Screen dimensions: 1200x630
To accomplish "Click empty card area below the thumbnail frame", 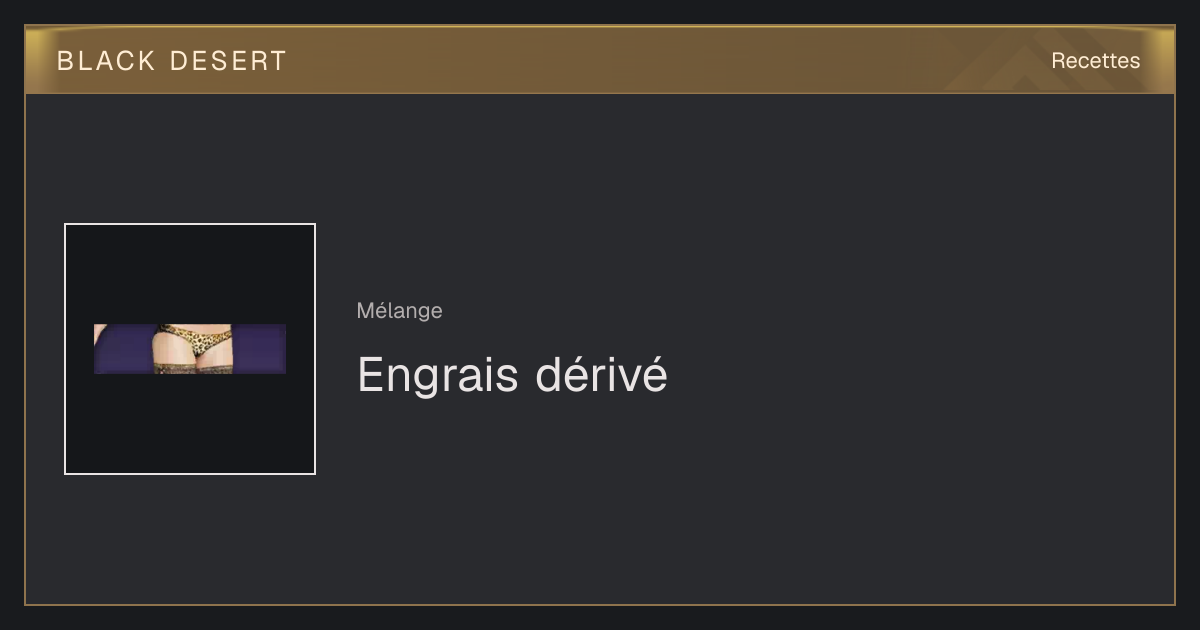I will (x=190, y=540).
